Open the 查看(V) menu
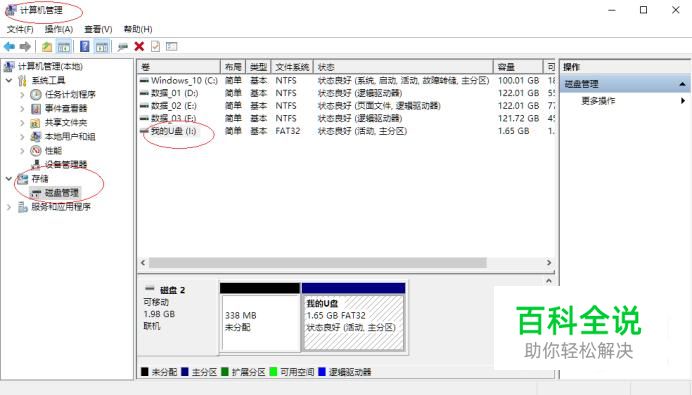This screenshot has height=395, width=692. (98, 29)
